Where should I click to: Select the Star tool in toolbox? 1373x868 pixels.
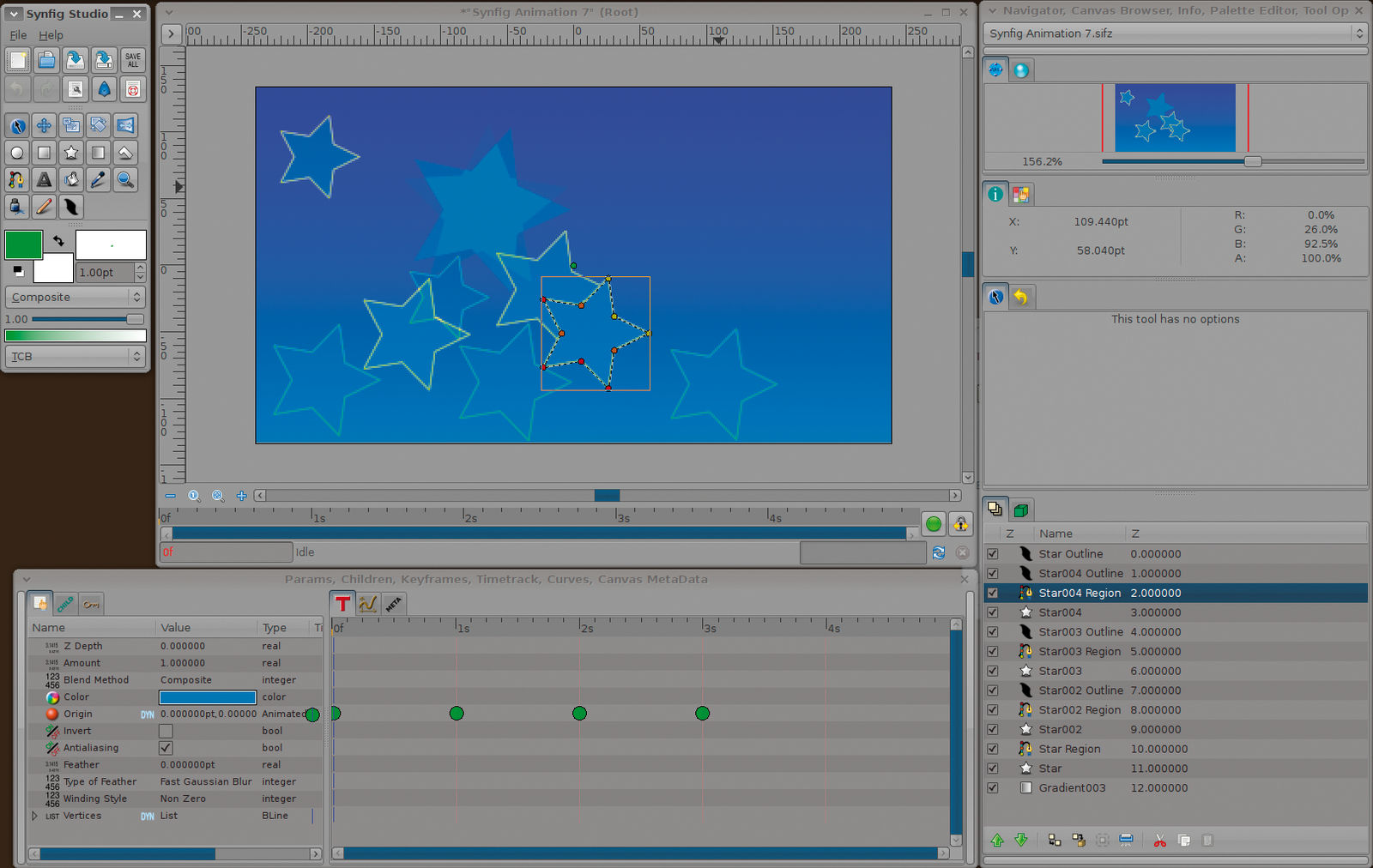pos(71,153)
